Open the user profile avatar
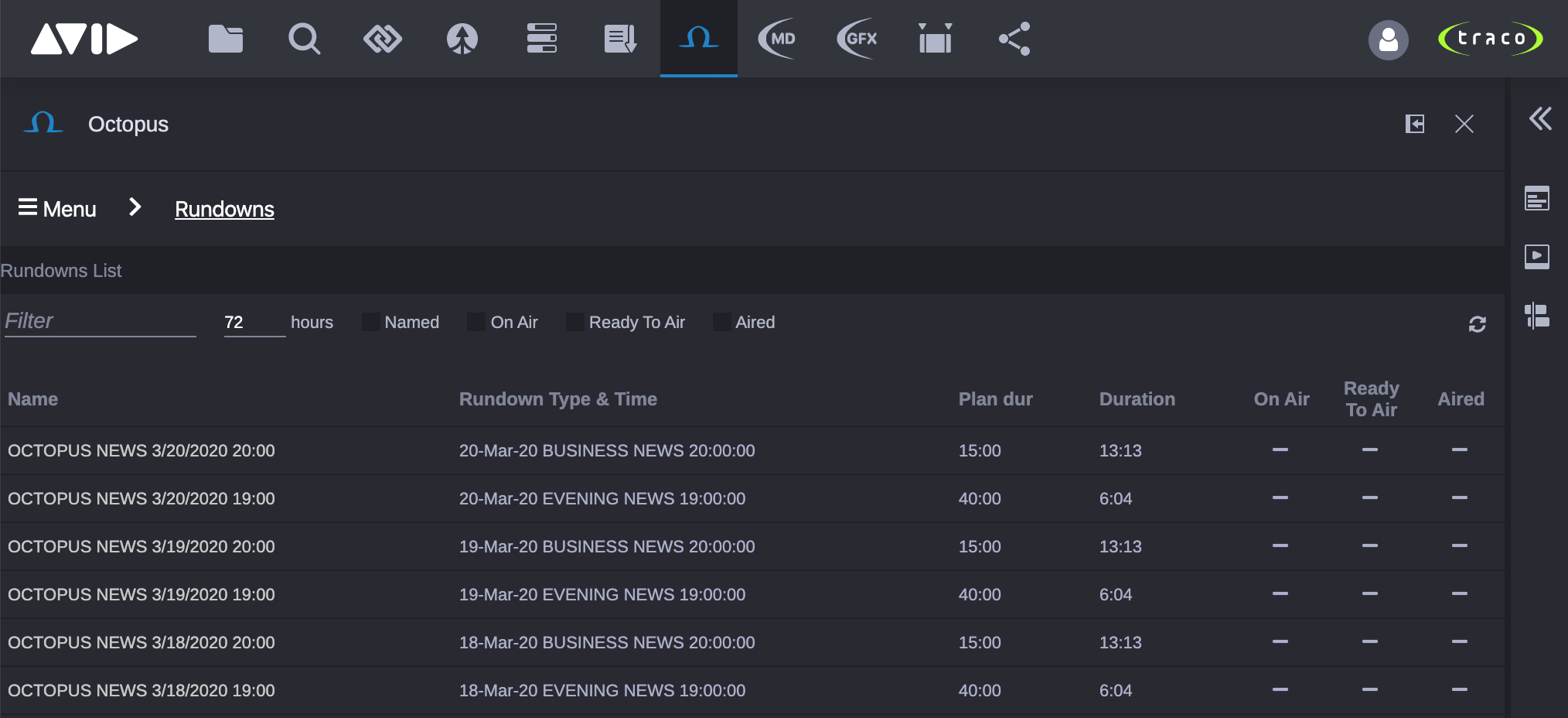The width and height of the screenshot is (1568, 718). [1389, 39]
